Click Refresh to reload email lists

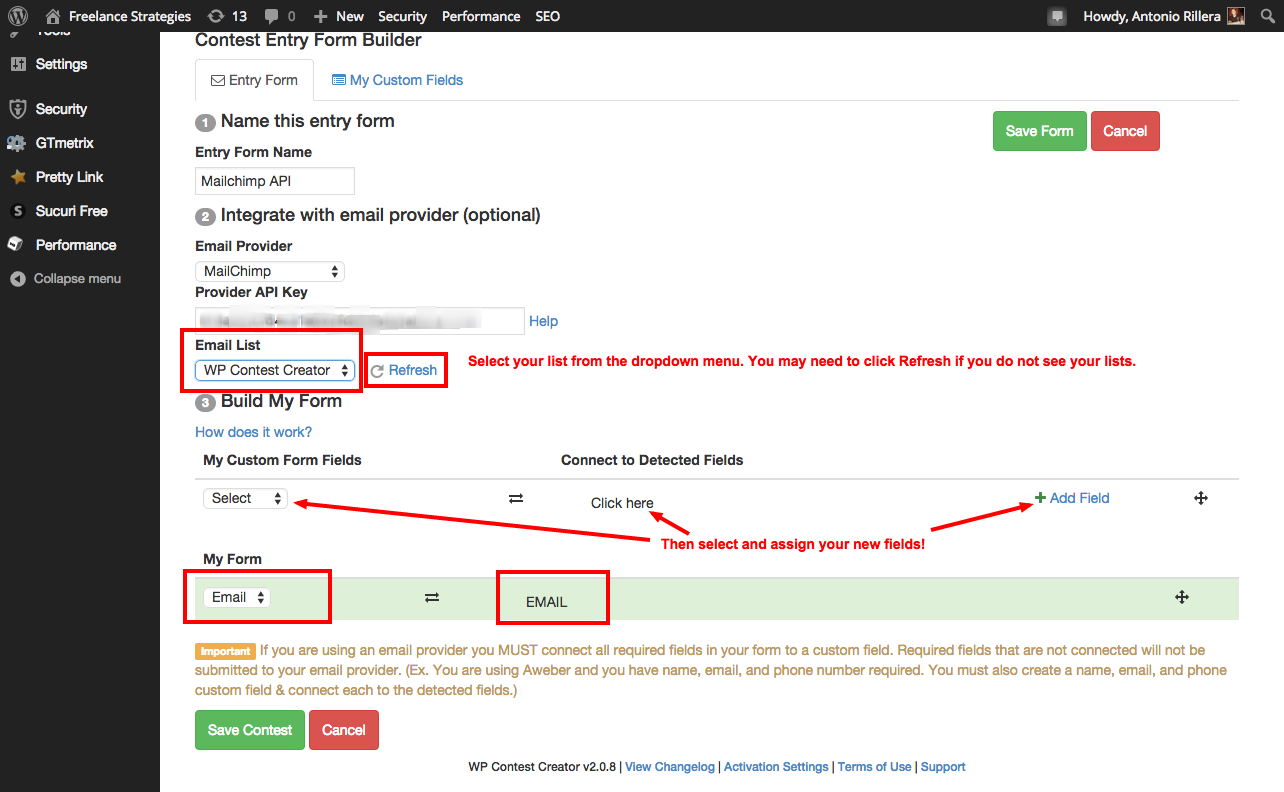[x=404, y=370]
